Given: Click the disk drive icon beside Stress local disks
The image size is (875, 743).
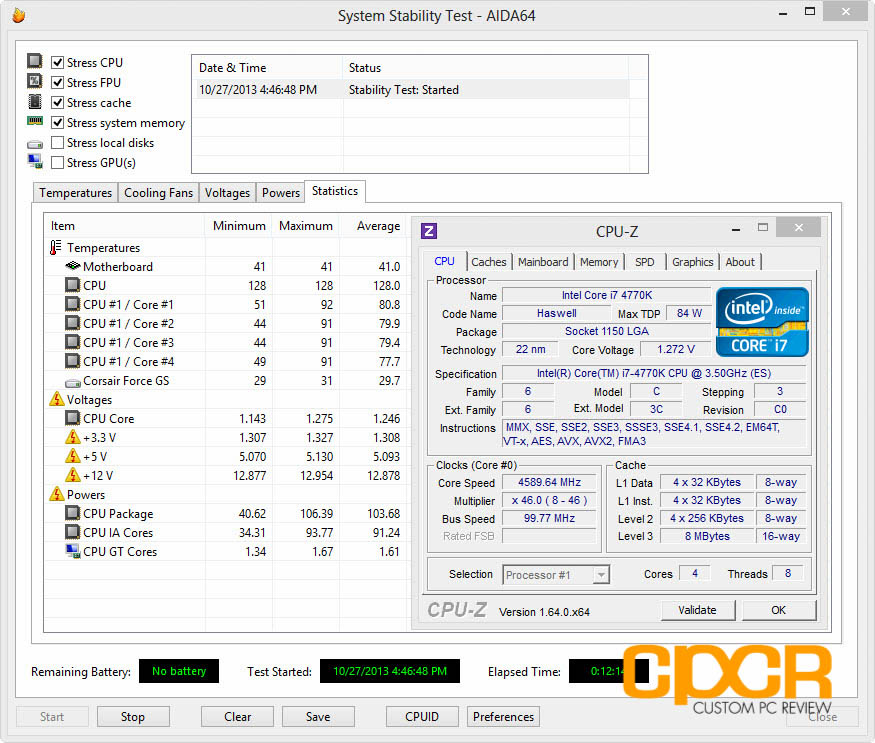Looking at the screenshot, I should 35,144.
